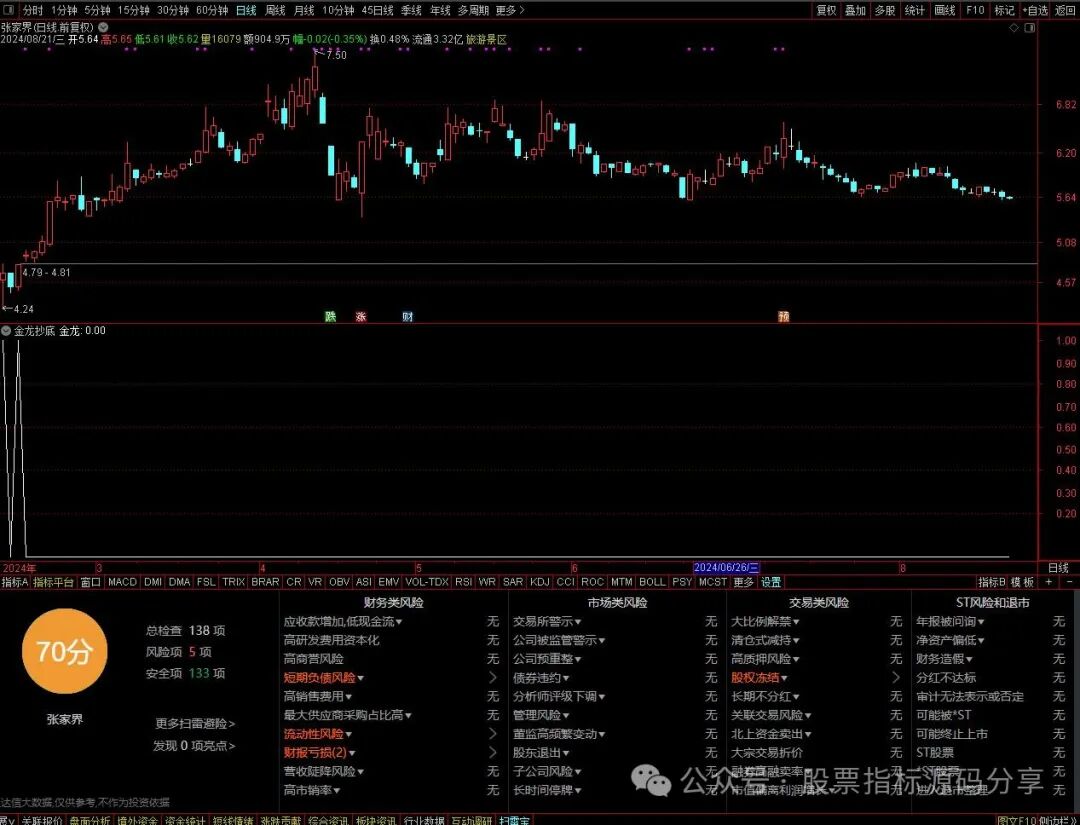Click highlighted date 2024/06/26 on timeline
The height and width of the screenshot is (825, 1080).
(726, 568)
